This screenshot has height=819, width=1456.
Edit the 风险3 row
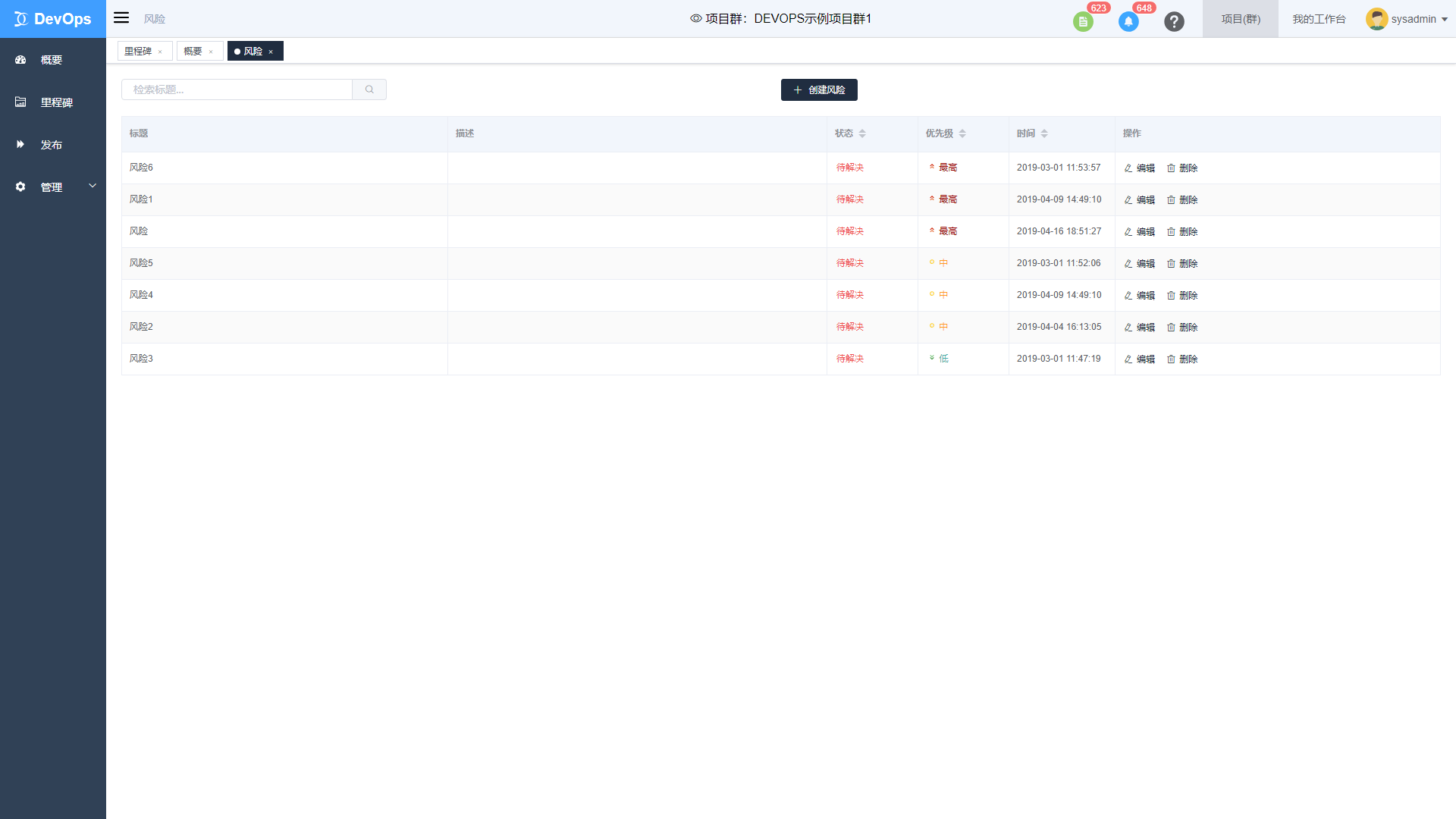(1139, 359)
